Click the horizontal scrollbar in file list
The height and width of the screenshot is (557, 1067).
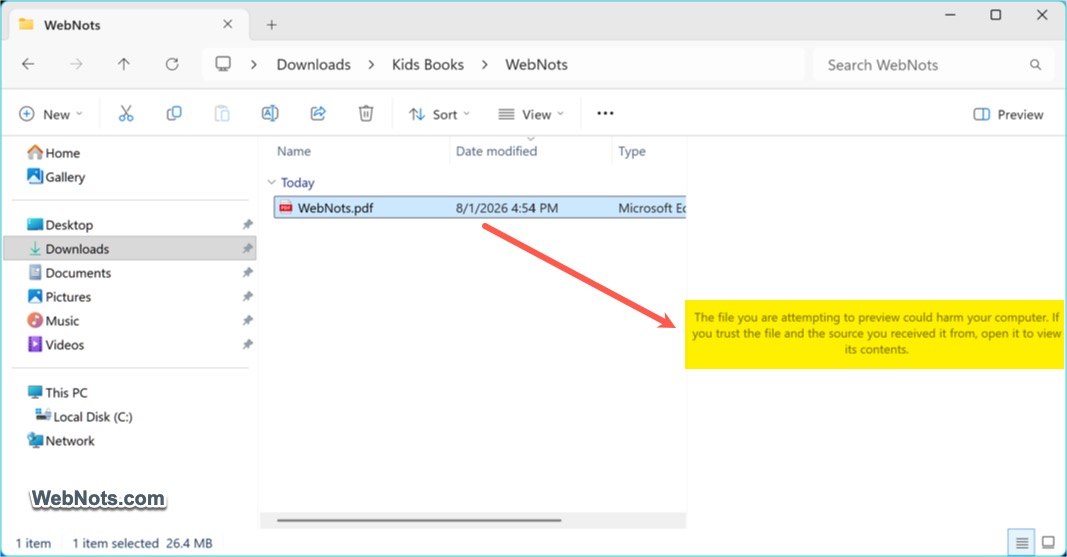pyautogui.click(x=419, y=520)
